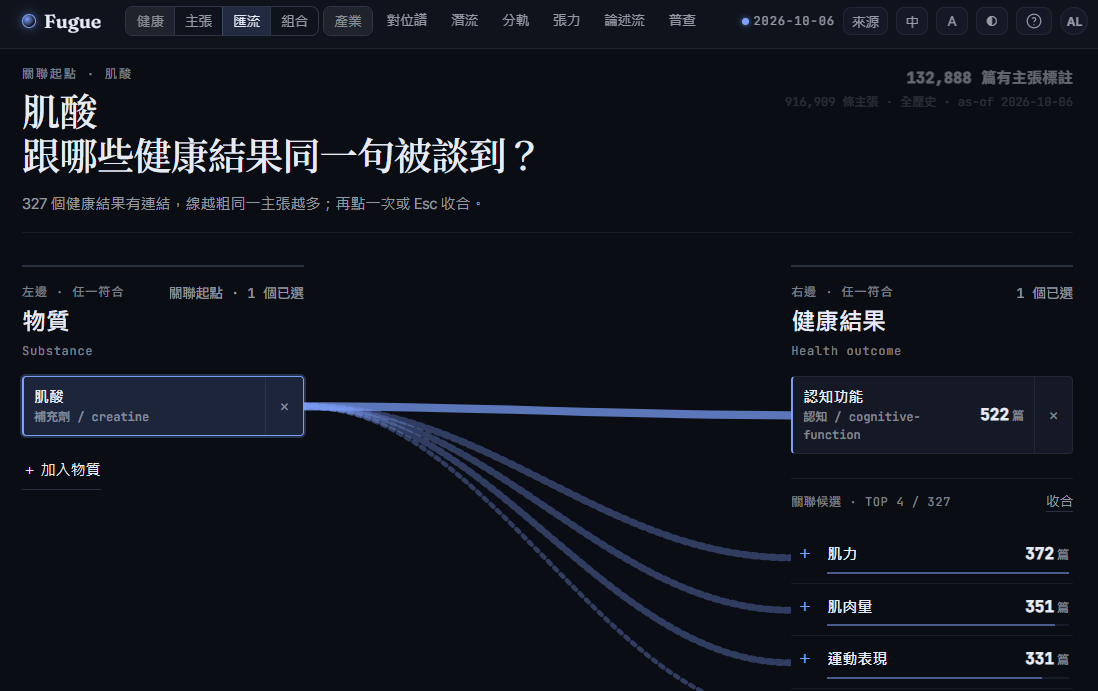1098x691 pixels.
Task: Click 右邊 · 任一符合 label
Action: click(842, 292)
